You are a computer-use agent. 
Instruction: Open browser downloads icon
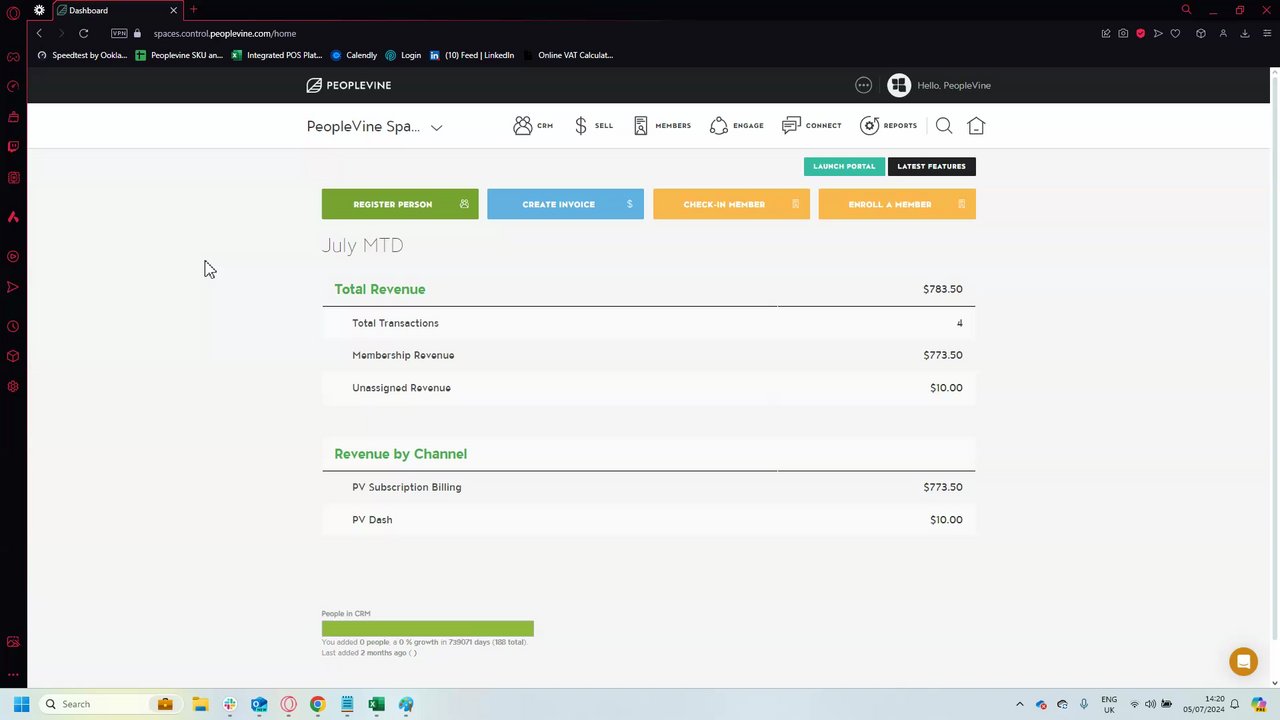click(x=1245, y=33)
